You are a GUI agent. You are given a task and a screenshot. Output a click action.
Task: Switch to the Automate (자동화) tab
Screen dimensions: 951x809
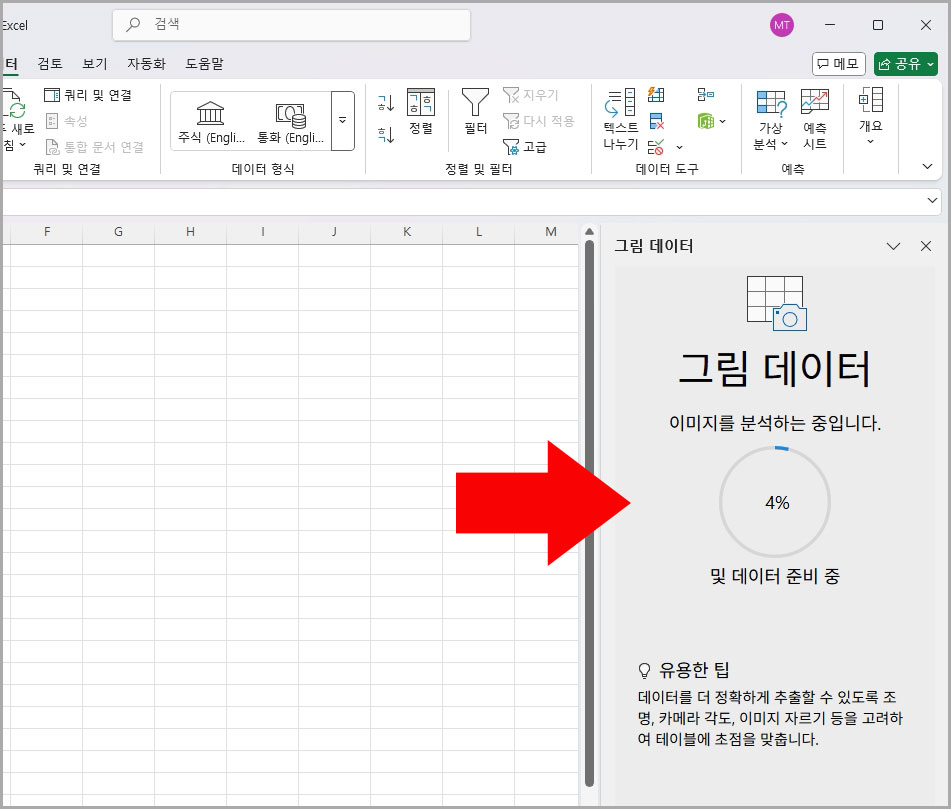pyautogui.click(x=146, y=64)
